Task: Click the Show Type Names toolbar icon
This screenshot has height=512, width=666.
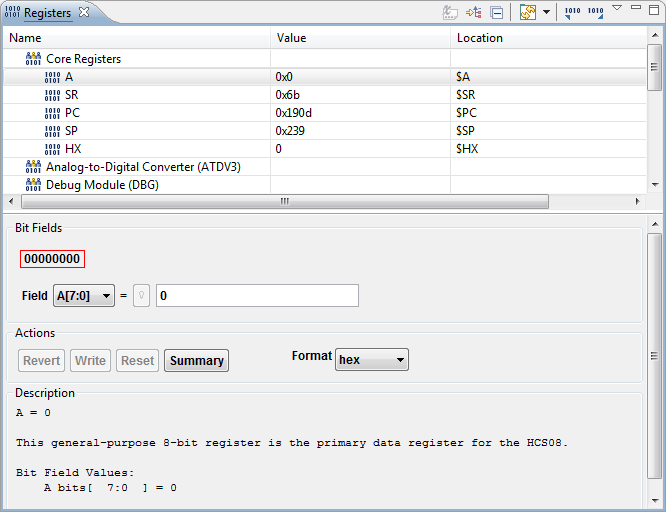Action: tap(452, 13)
